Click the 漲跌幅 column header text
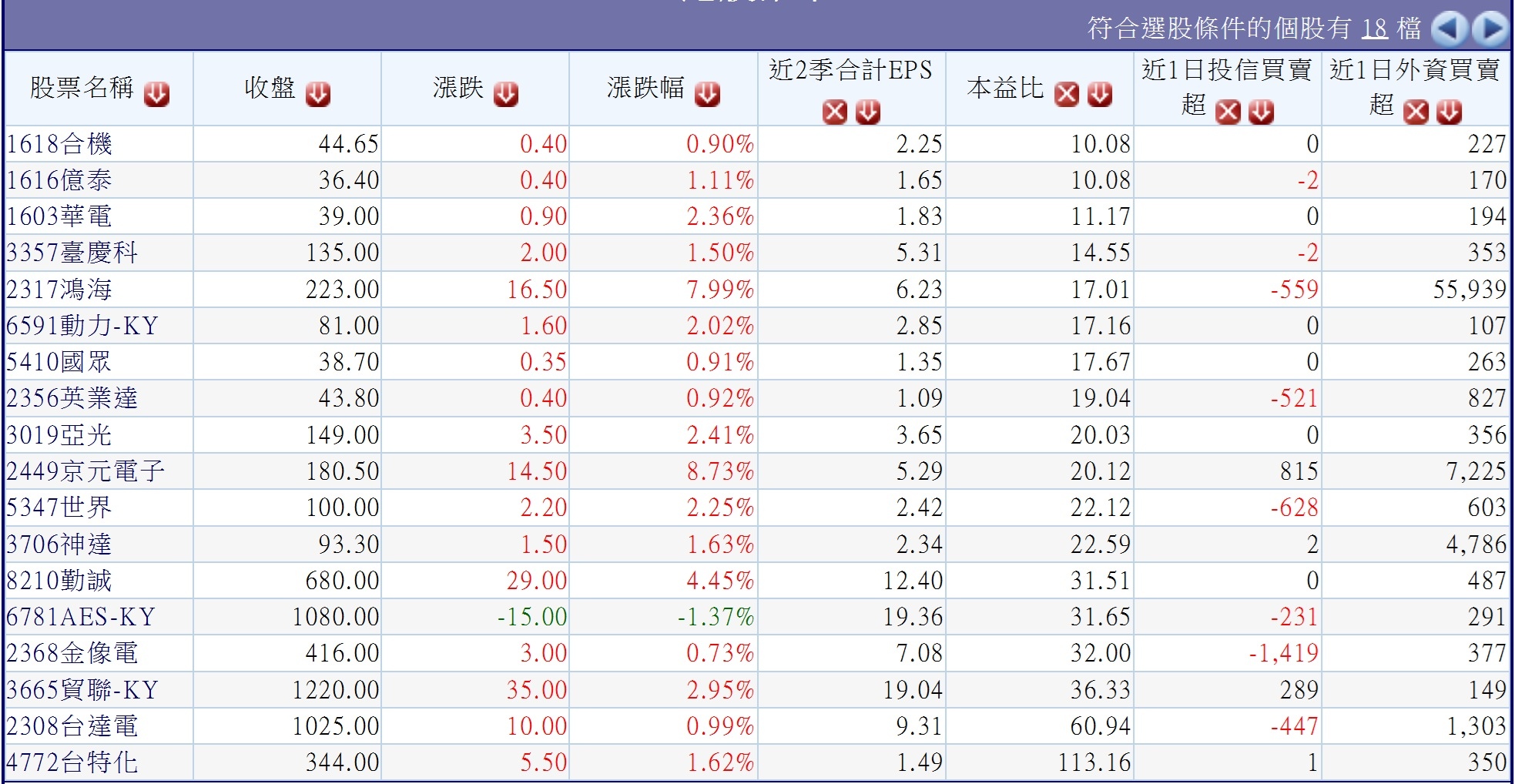 tap(645, 88)
